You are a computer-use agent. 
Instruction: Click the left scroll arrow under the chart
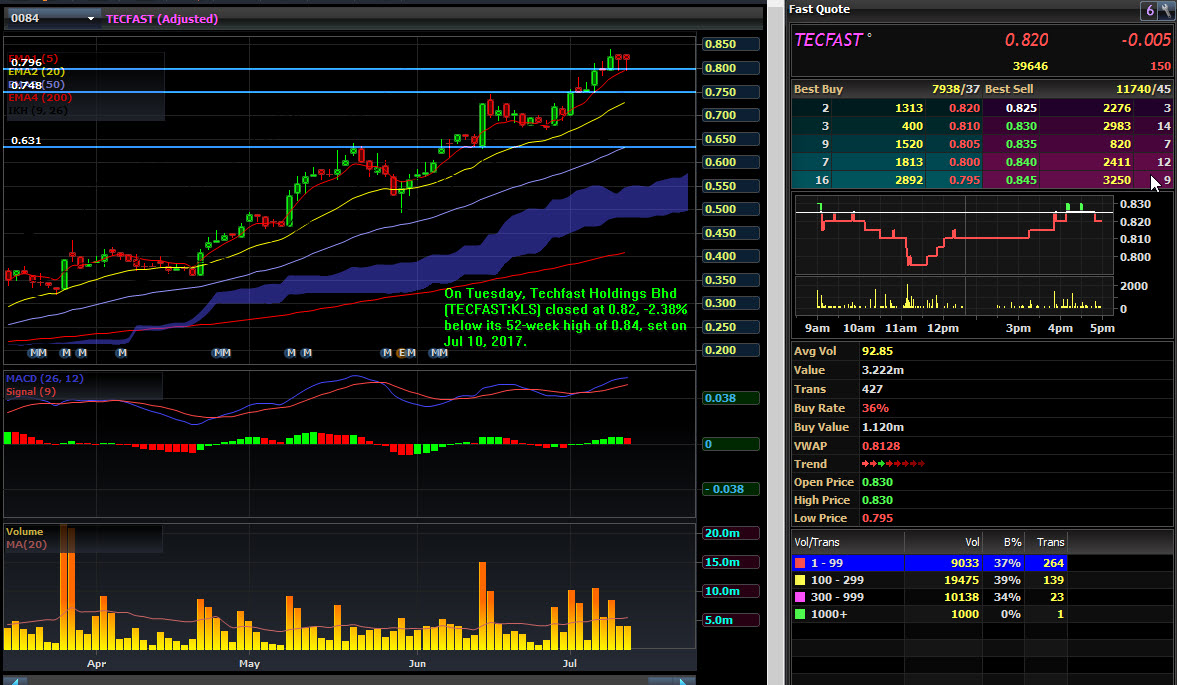[x=15, y=681]
